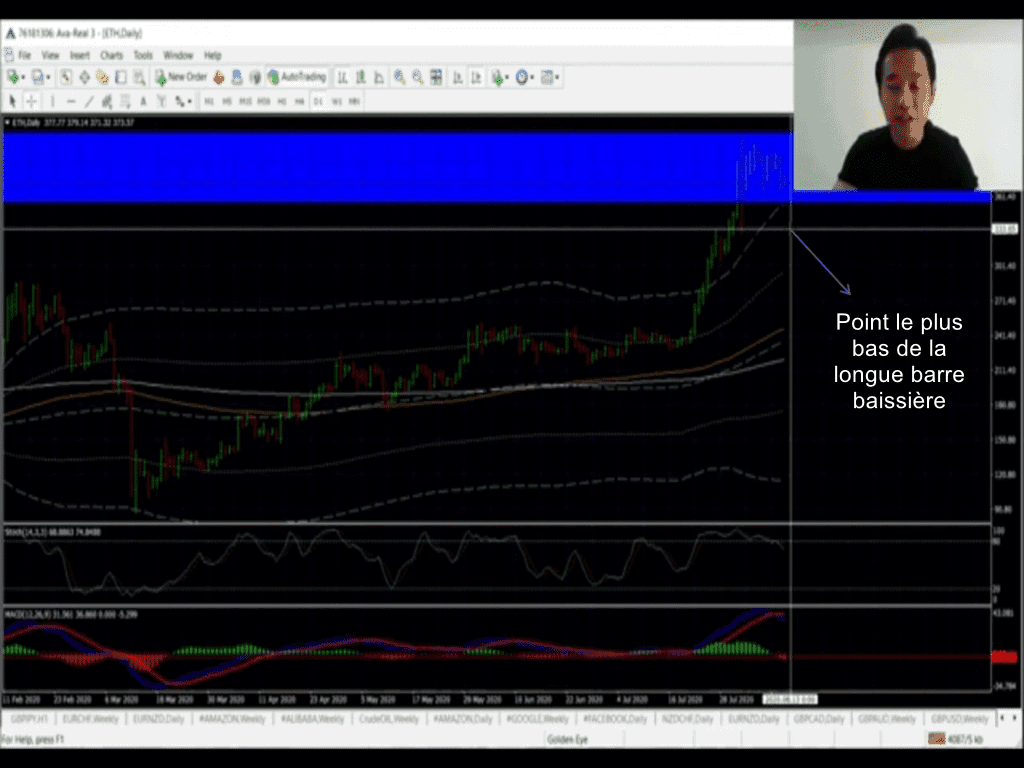1024x768 pixels.
Task: Click the connection status indicator in status bar
Action: coord(962,739)
